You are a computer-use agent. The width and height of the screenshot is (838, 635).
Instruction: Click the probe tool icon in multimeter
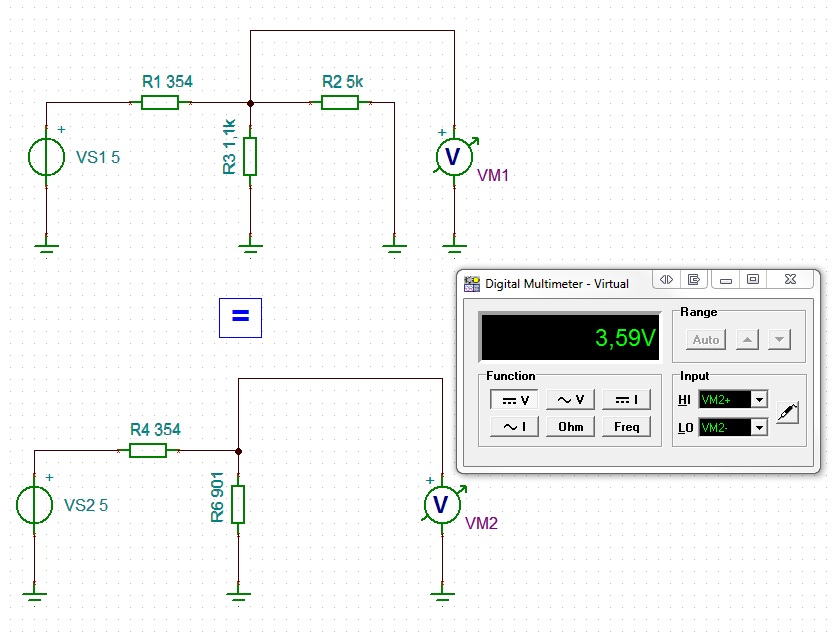[787, 413]
